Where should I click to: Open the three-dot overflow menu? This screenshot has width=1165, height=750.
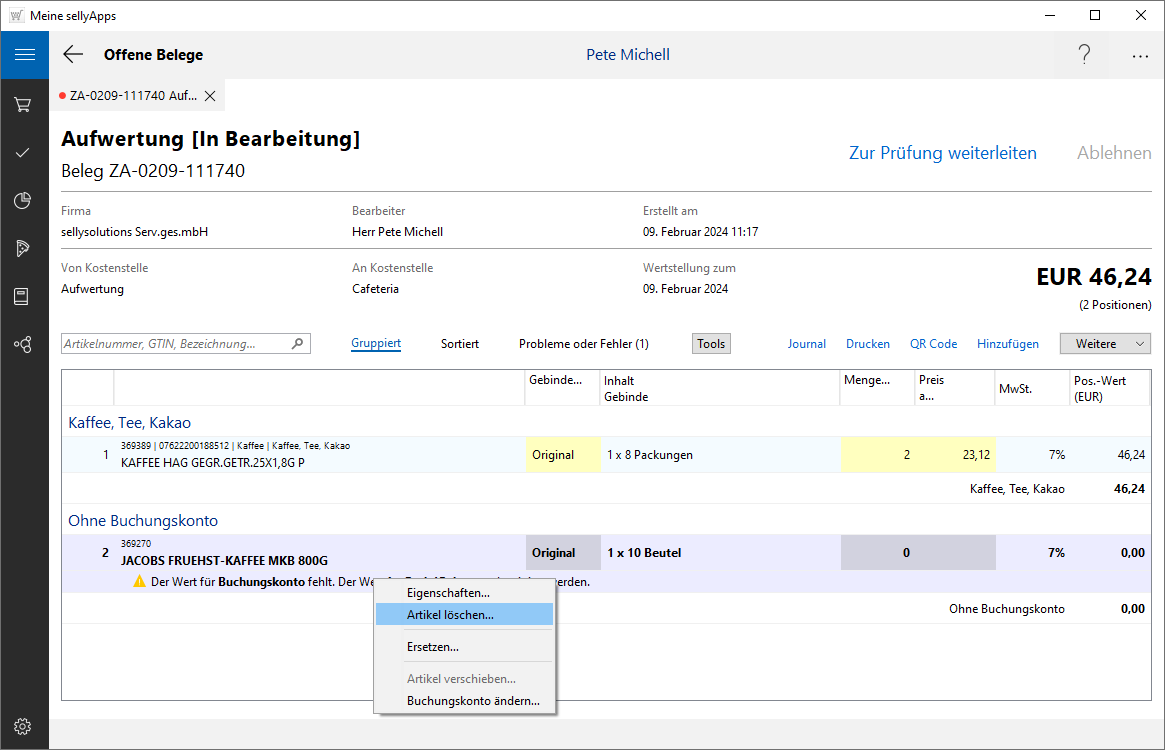click(x=1140, y=56)
